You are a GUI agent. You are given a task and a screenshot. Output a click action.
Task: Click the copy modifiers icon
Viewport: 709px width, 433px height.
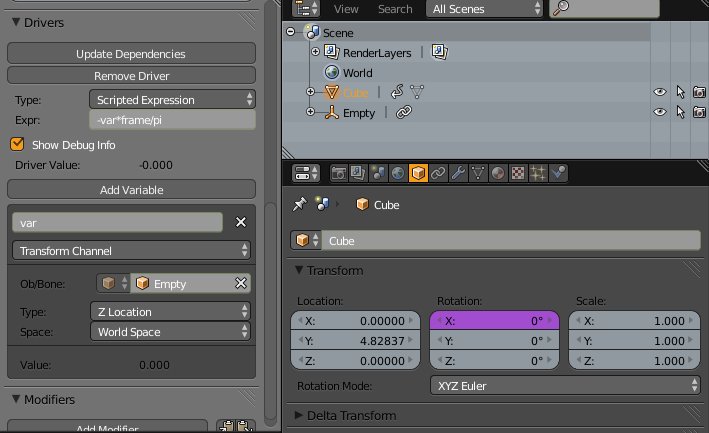coord(226,426)
